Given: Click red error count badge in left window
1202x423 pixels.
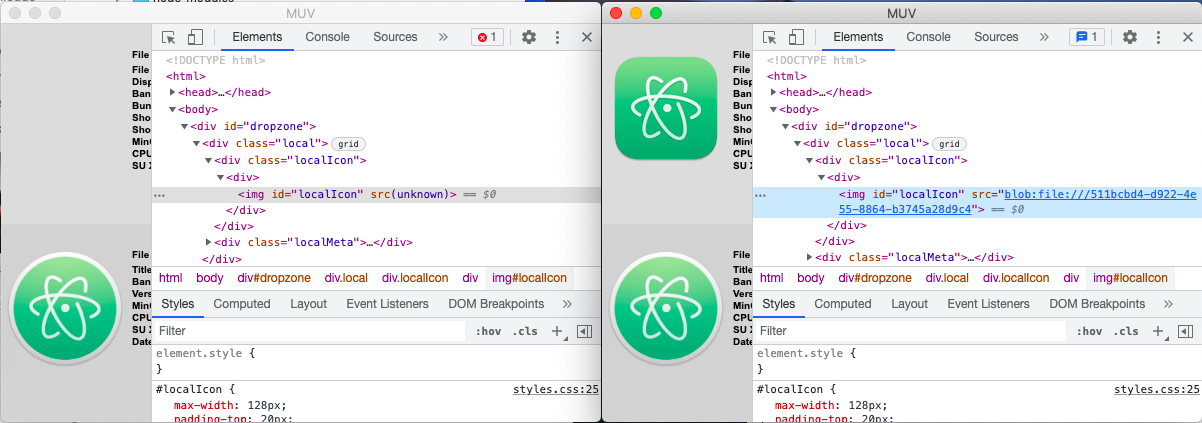Looking at the screenshot, I should pos(487,37).
